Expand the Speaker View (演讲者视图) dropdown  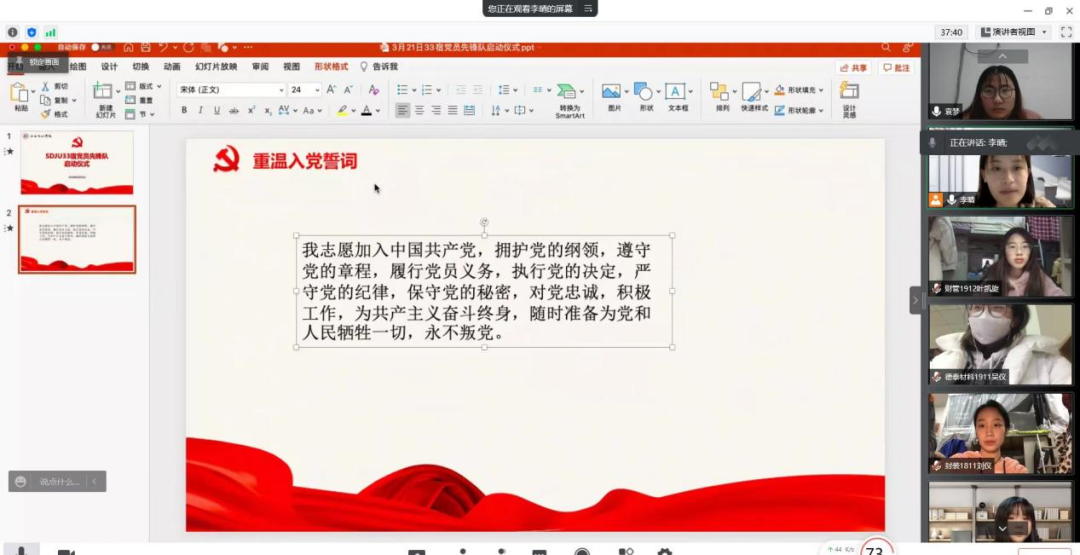(1044, 32)
